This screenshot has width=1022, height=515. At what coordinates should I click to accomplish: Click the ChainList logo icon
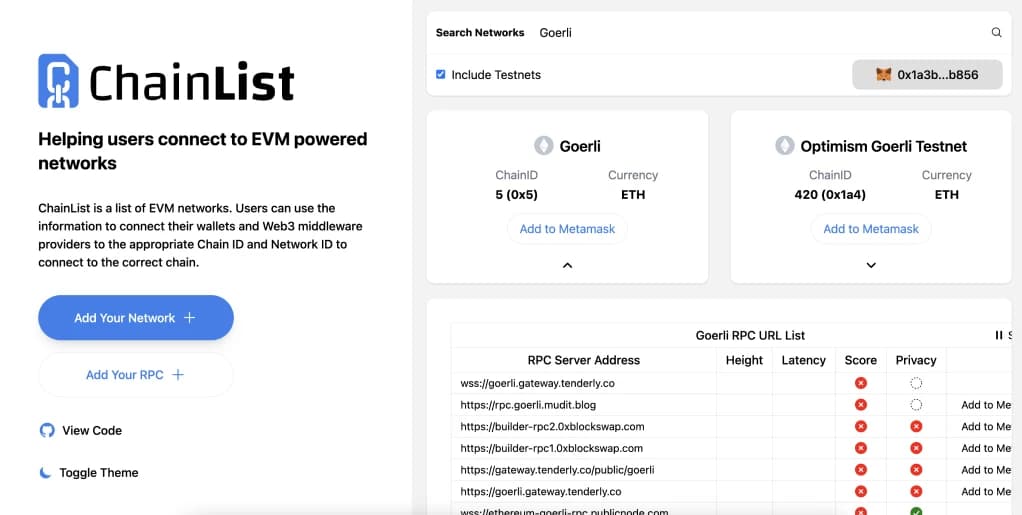pyautogui.click(x=58, y=81)
